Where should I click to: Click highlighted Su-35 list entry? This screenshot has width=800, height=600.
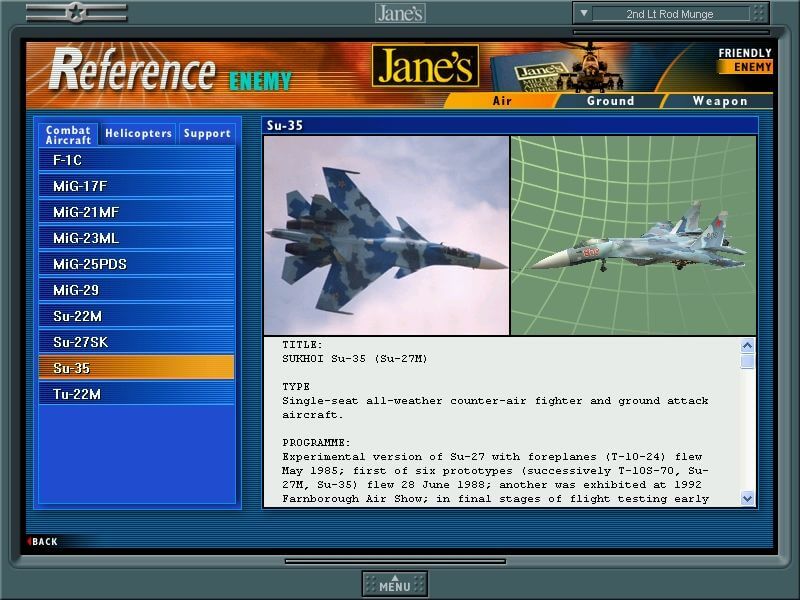pos(137,368)
